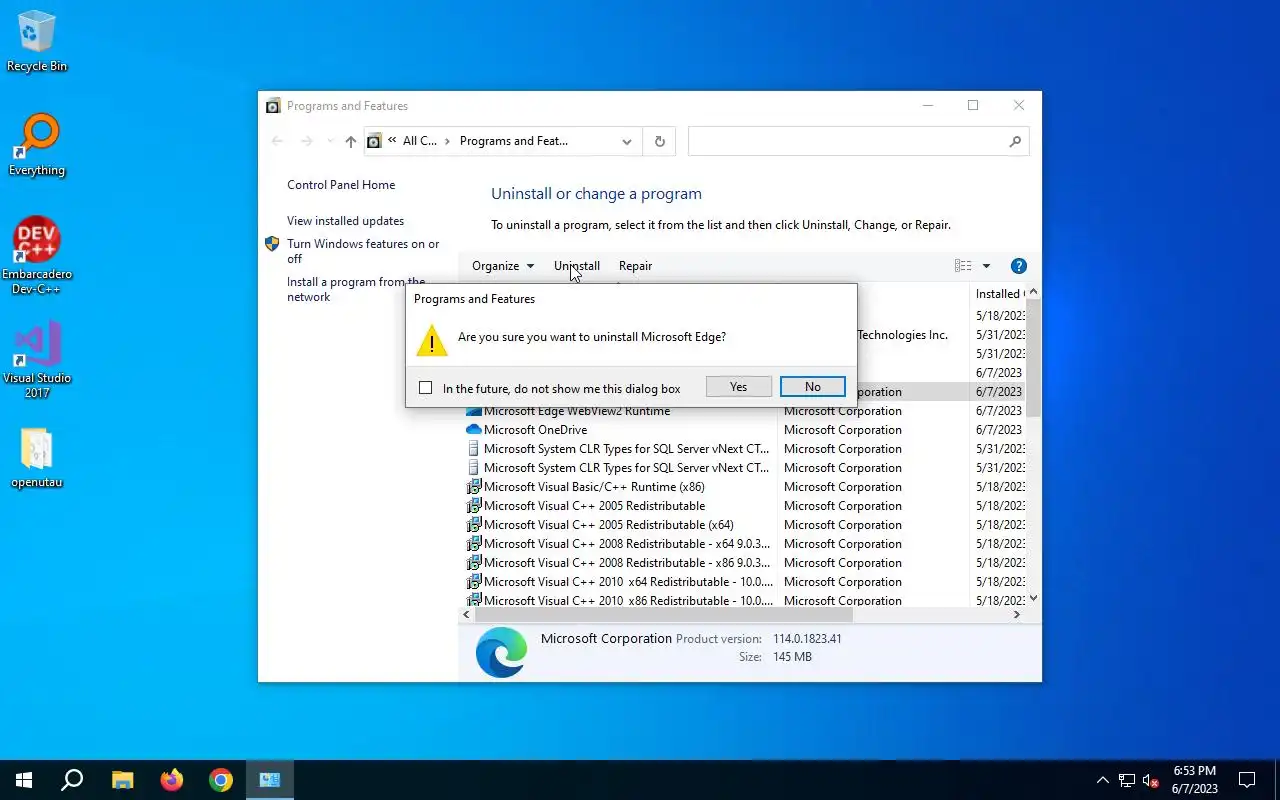Open Recycle Bin desktop icon
The width and height of the screenshot is (1280, 800).
pos(37,42)
